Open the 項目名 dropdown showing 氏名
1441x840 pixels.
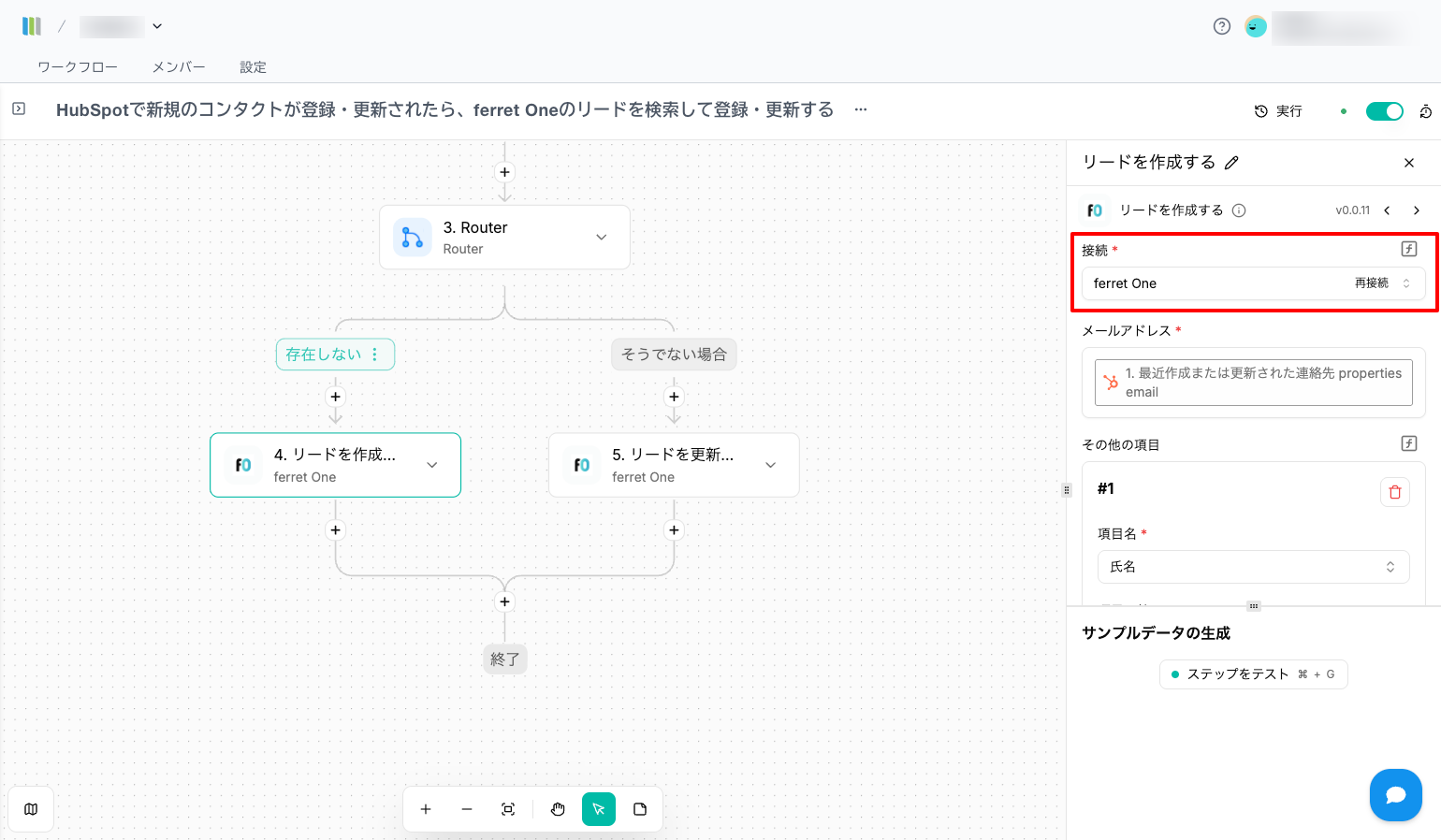tap(1253, 567)
